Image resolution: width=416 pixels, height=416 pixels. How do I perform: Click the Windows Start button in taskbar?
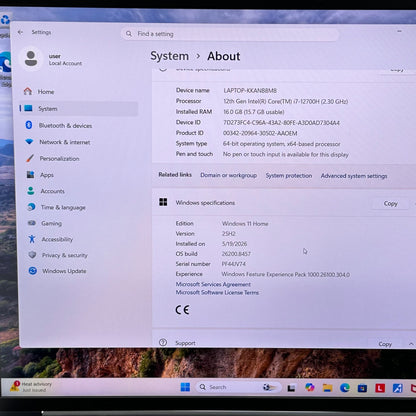click(185, 387)
